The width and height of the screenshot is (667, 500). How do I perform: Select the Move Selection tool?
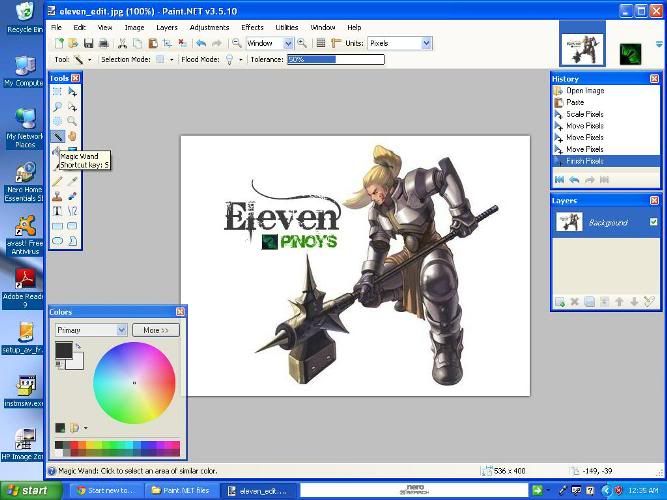72,106
